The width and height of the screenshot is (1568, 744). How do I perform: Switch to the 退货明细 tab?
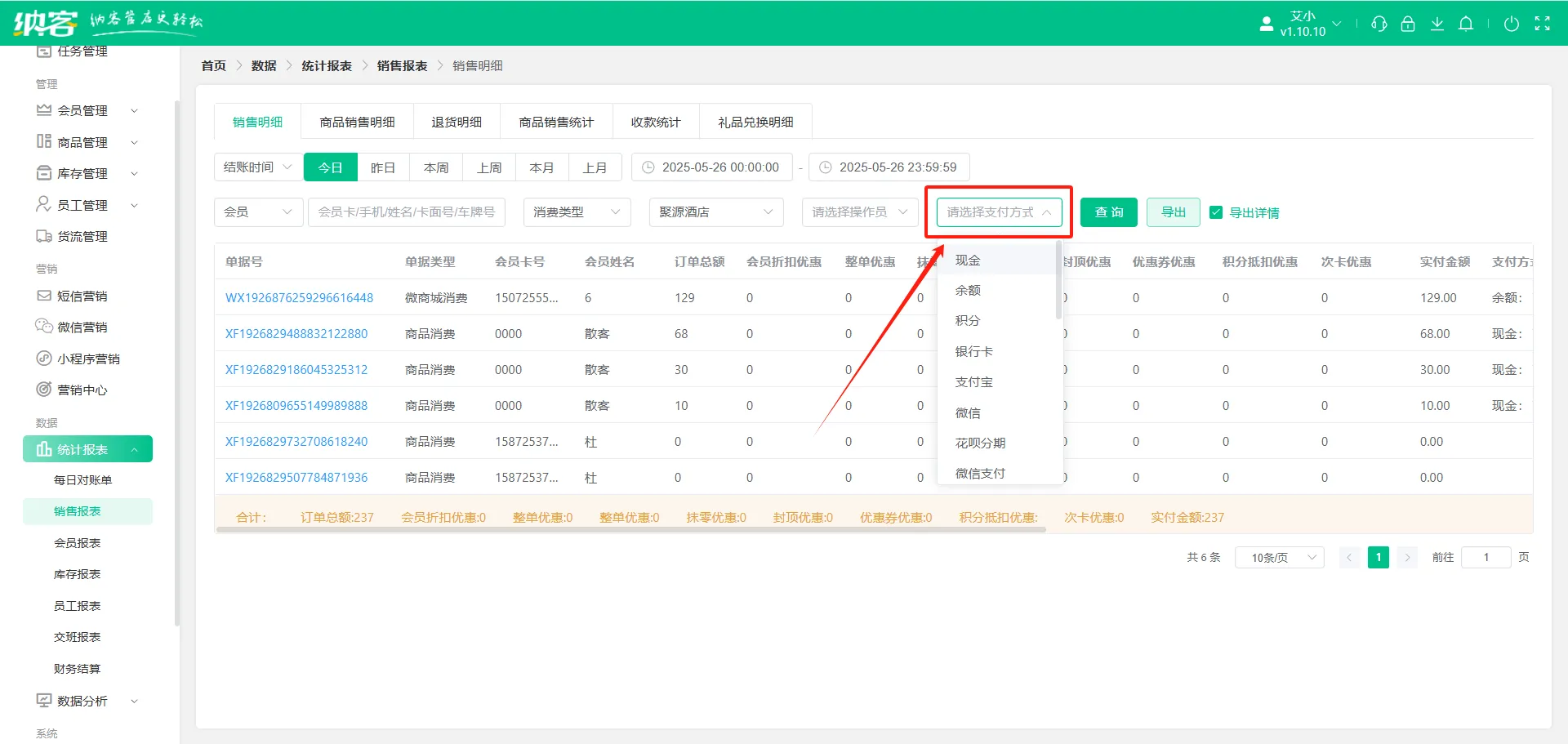click(457, 123)
